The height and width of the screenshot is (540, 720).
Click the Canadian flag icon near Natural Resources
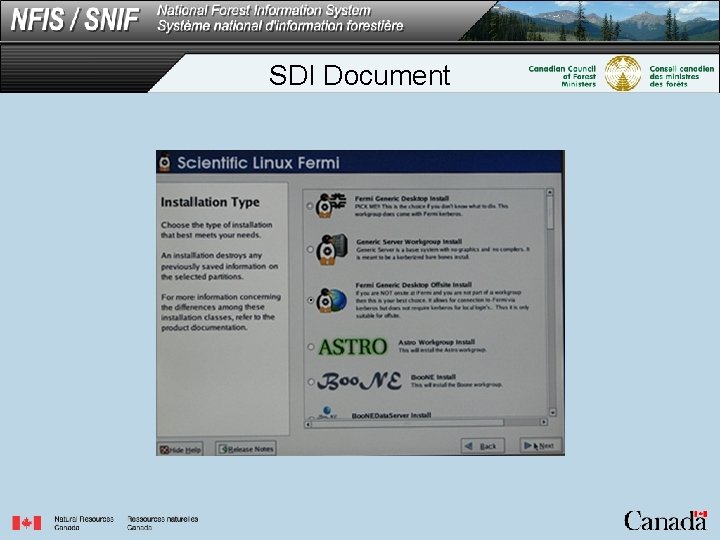pyautogui.click(x=27, y=523)
